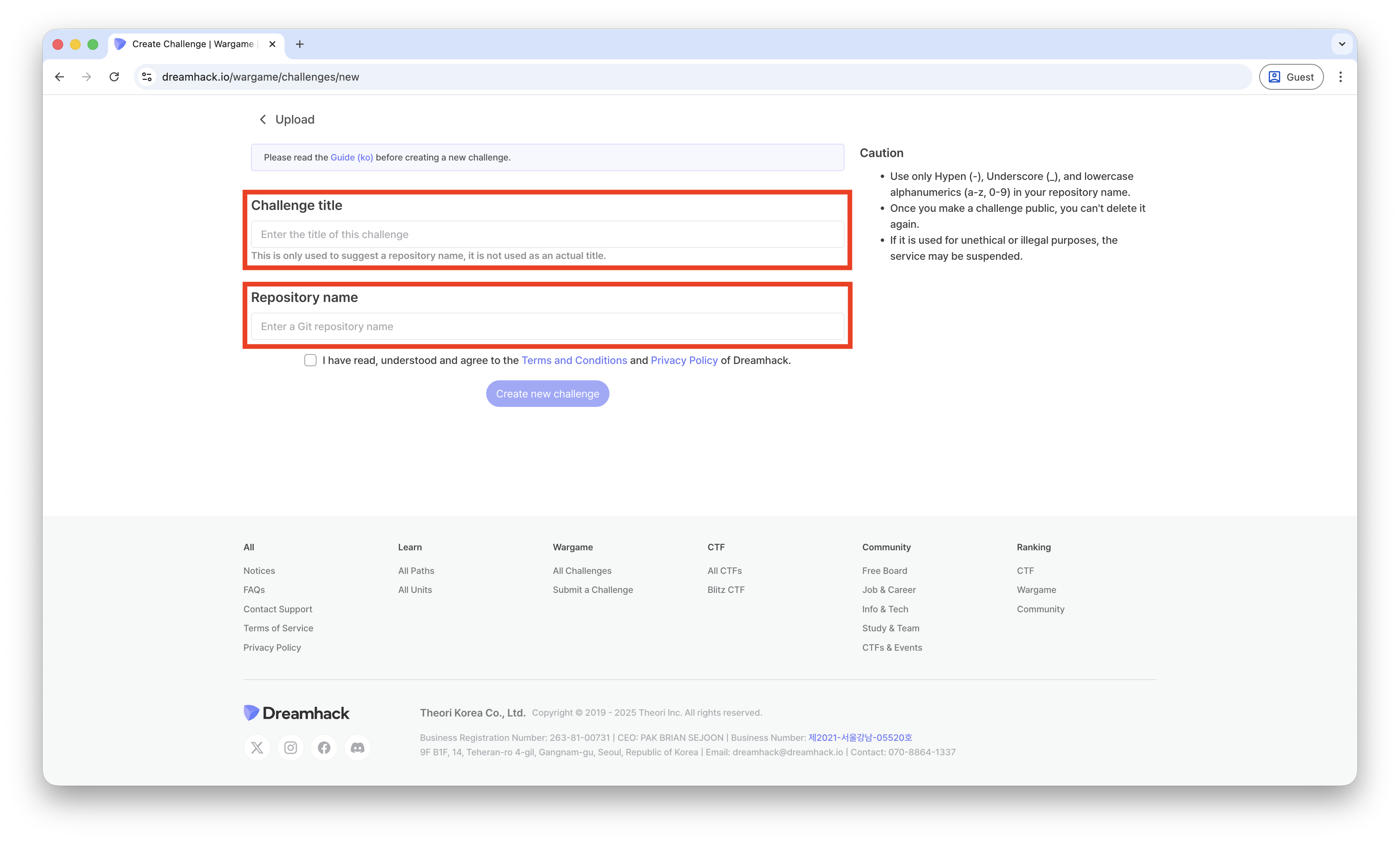Image resolution: width=1400 pixels, height=842 pixels.
Task: Open a new browser tab
Action: pyautogui.click(x=300, y=44)
